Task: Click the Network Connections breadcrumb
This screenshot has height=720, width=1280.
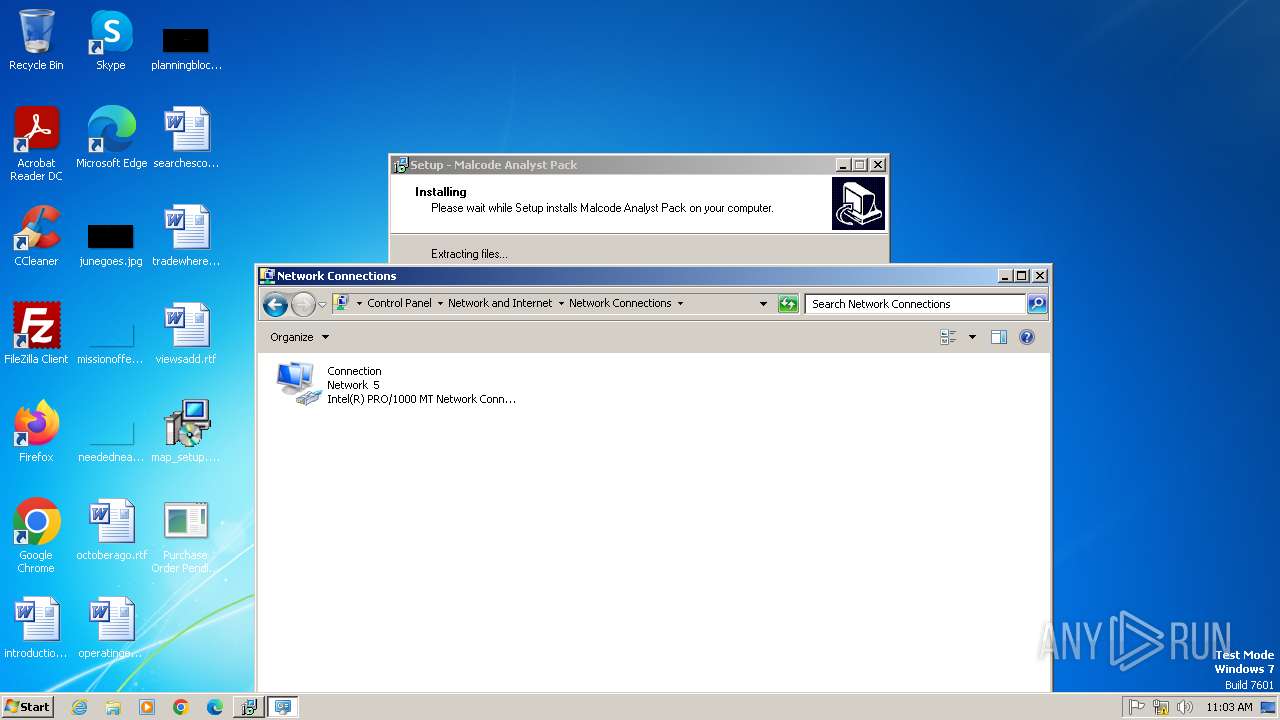Action: [620, 303]
